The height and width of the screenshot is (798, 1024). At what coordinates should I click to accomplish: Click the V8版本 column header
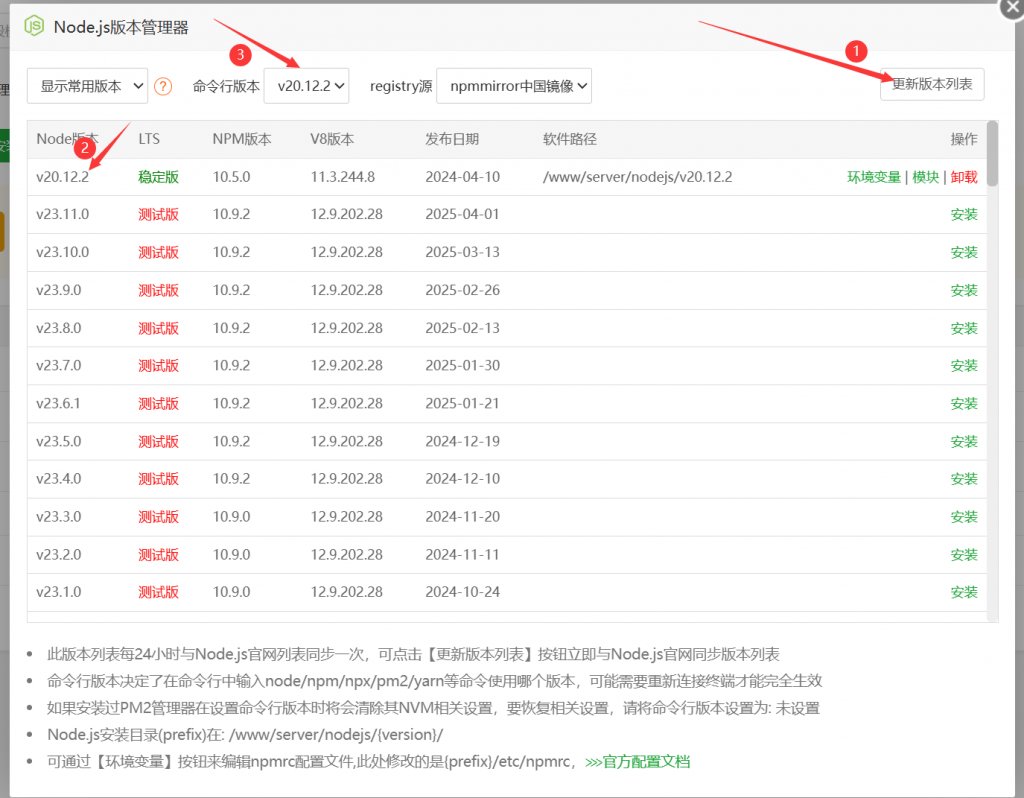coord(332,139)
